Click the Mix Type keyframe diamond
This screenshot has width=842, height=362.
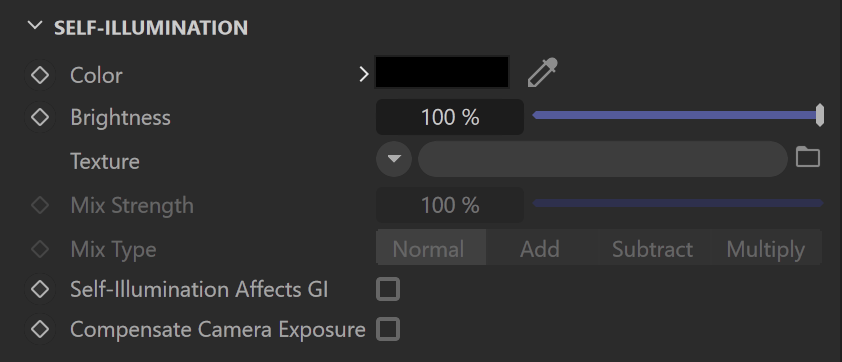pyautogui.click(x=40, y=249)
